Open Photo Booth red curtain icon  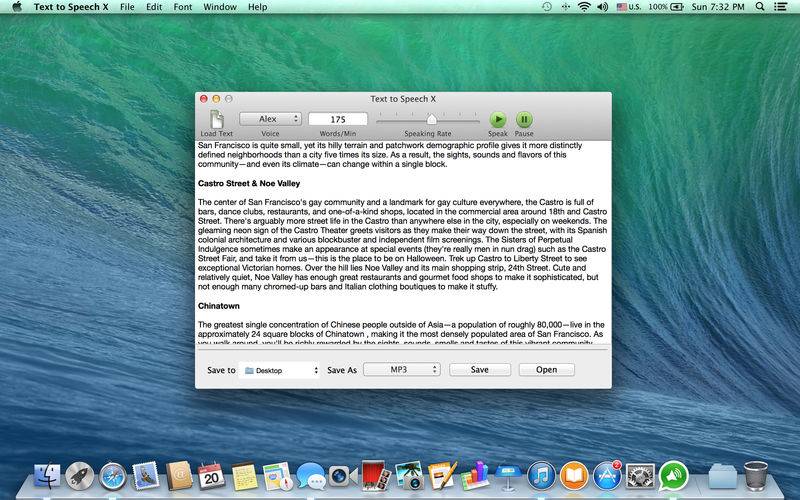[377, 476]
